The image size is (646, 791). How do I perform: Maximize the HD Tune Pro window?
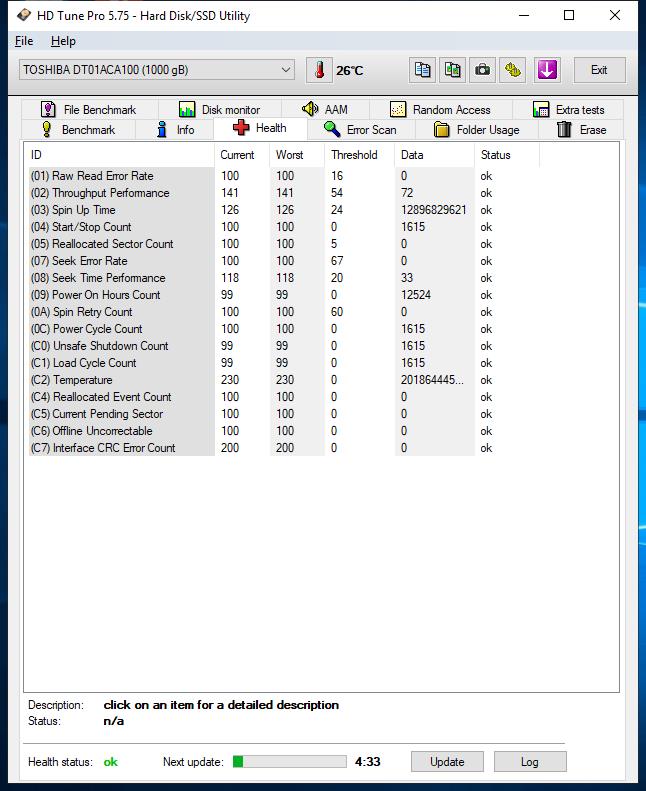point(569,15)
